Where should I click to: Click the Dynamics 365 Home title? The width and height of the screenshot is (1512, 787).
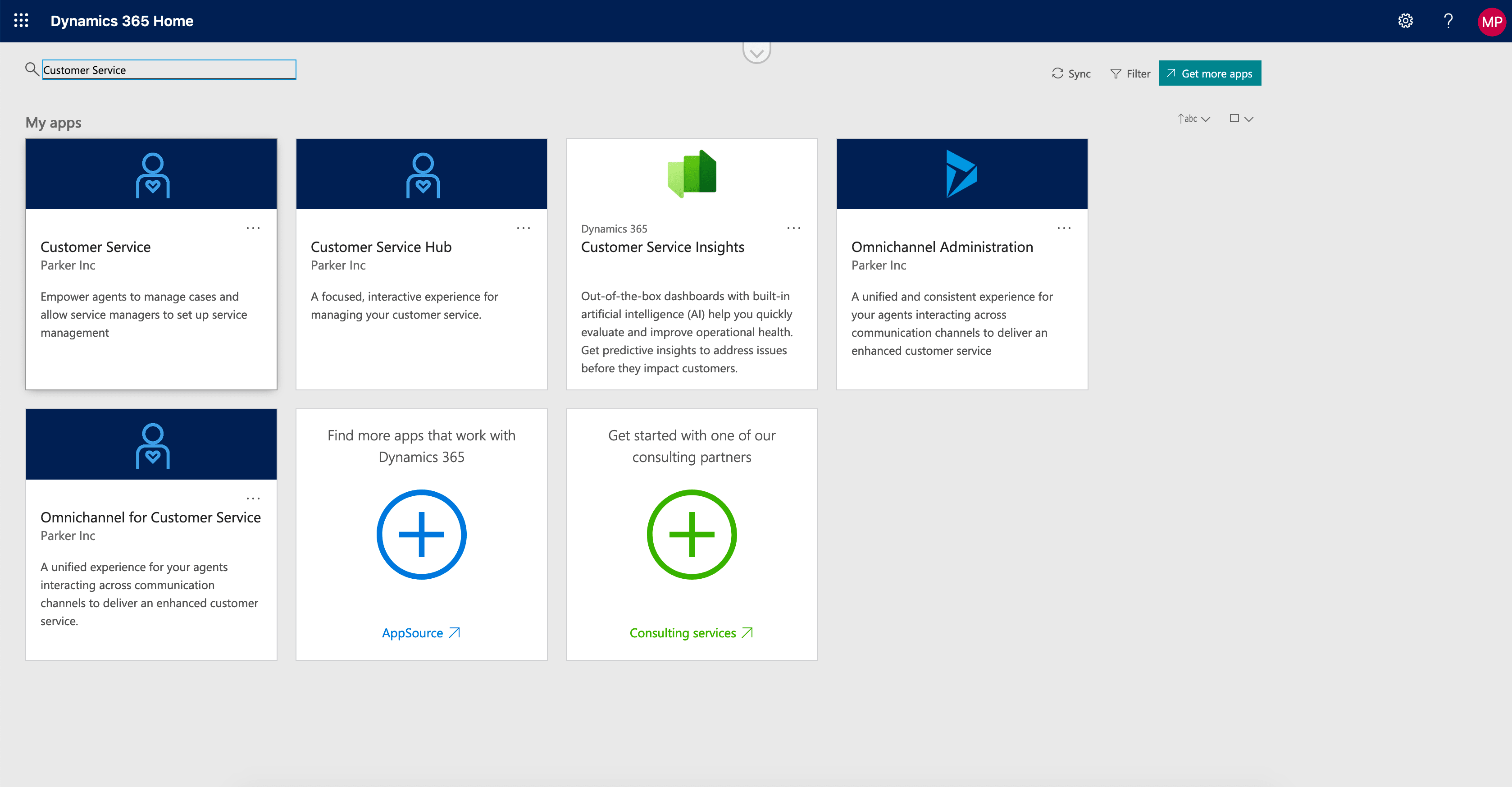(122, 21)
